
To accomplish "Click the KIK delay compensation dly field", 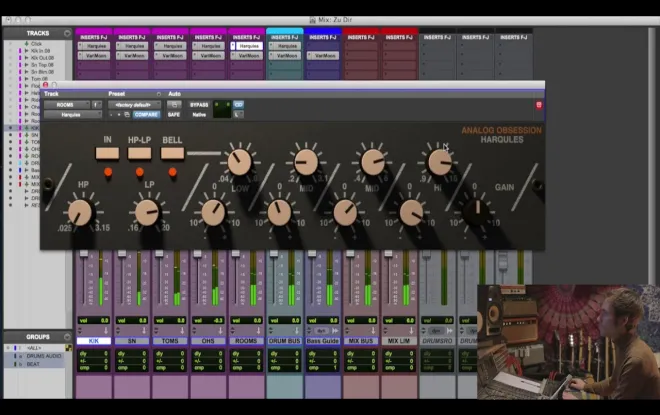I will pos(93,354).
